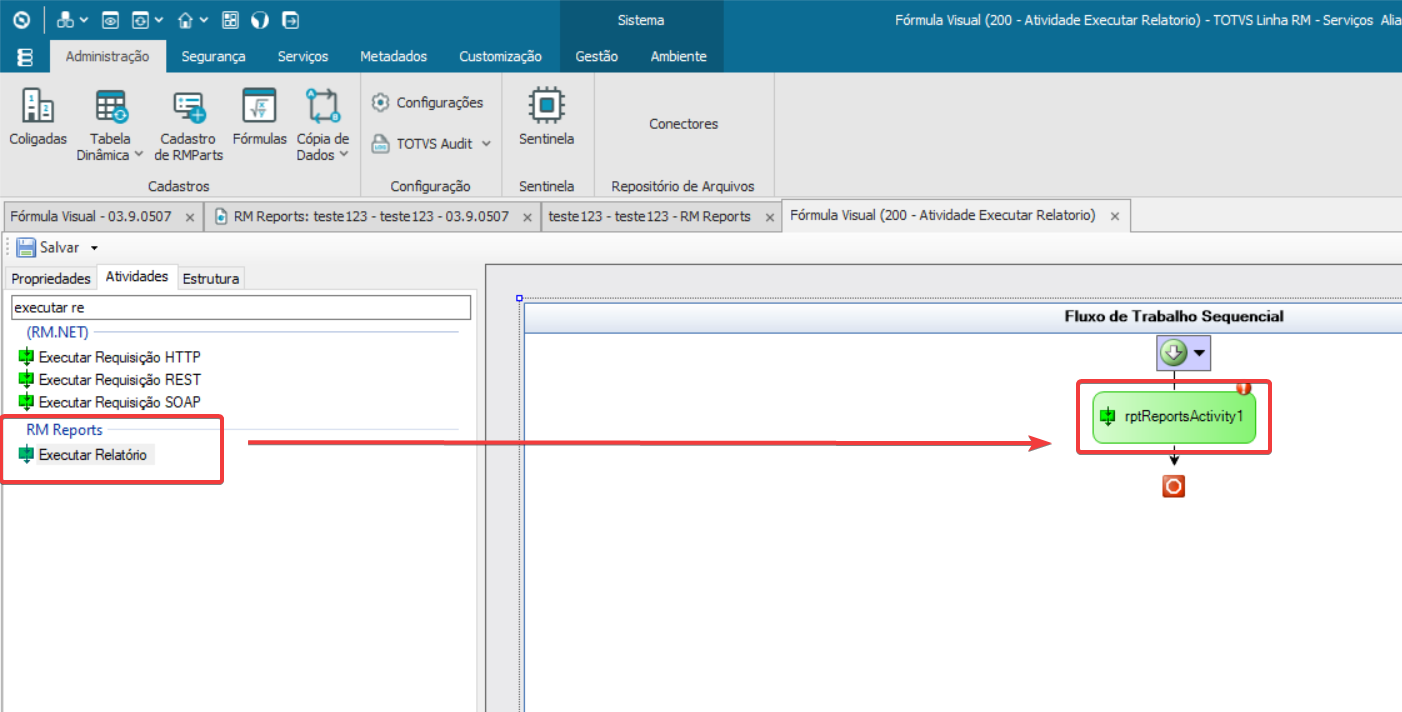Click the Salvar button
1402x712 pixels.
pyautogui.click(x=47, y=247)
